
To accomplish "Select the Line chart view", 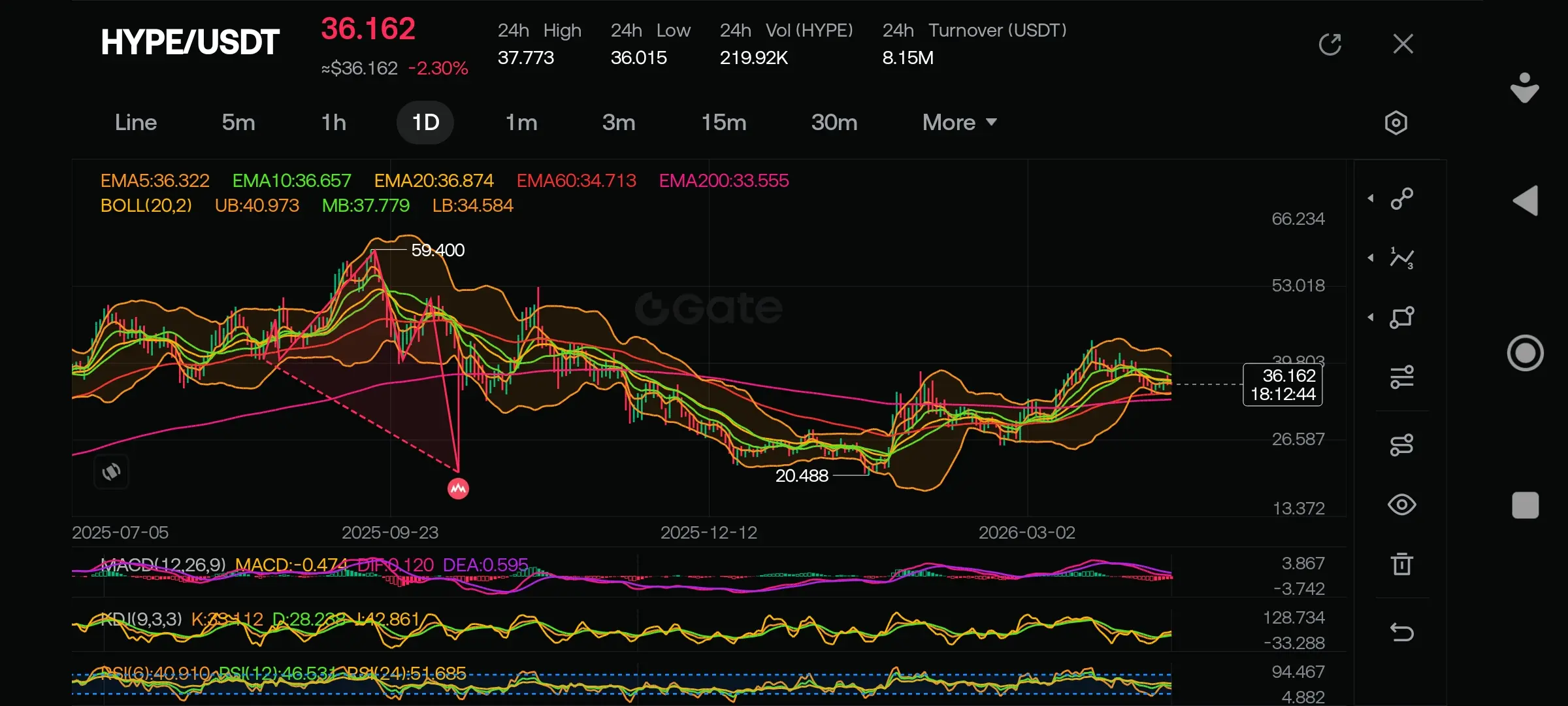I will tap(136, 122).
